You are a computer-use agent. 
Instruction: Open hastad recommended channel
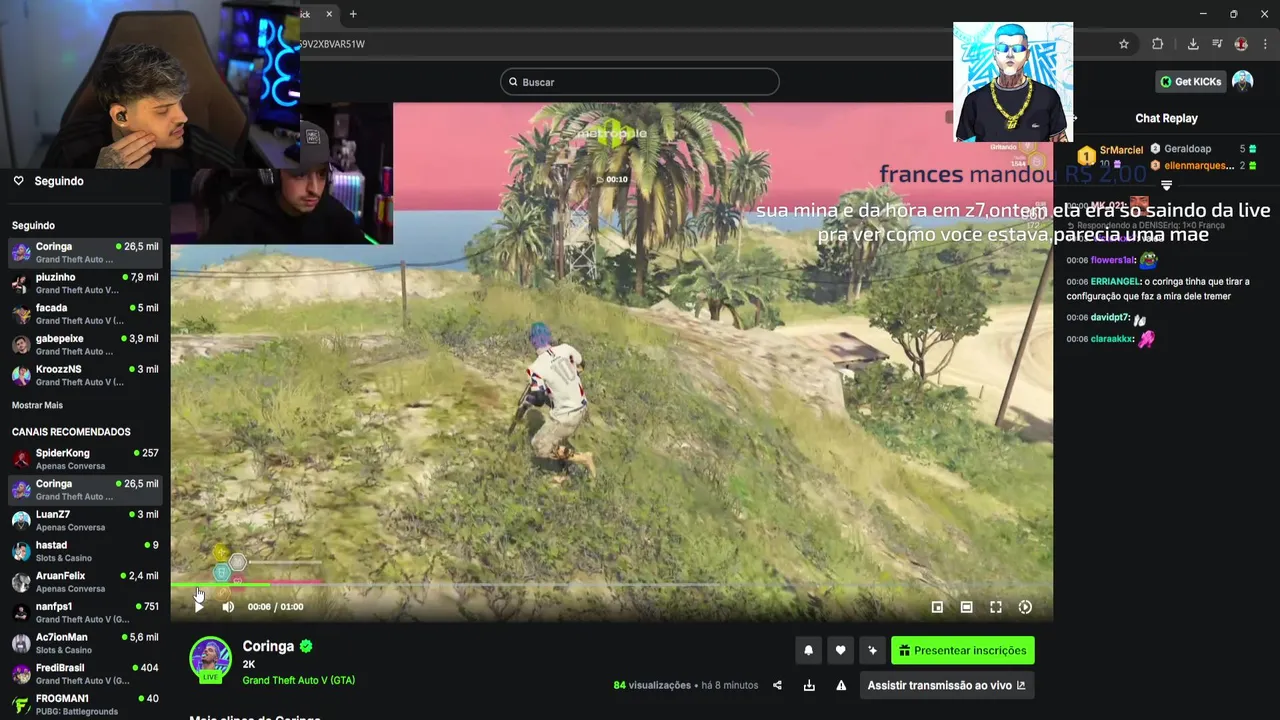(85, 551)
